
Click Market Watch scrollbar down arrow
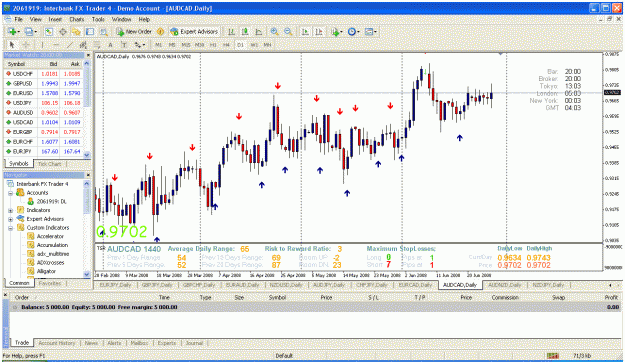tap(87, 155)
